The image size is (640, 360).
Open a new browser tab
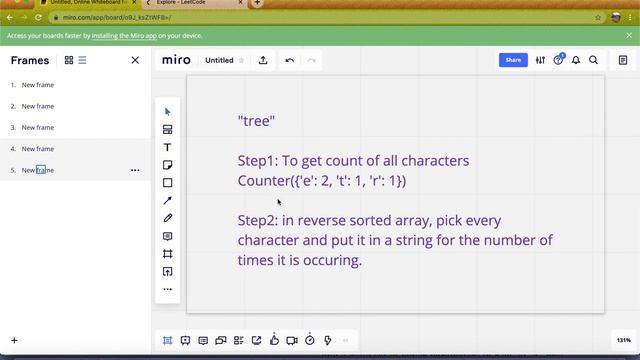click(x=257, y=3)
